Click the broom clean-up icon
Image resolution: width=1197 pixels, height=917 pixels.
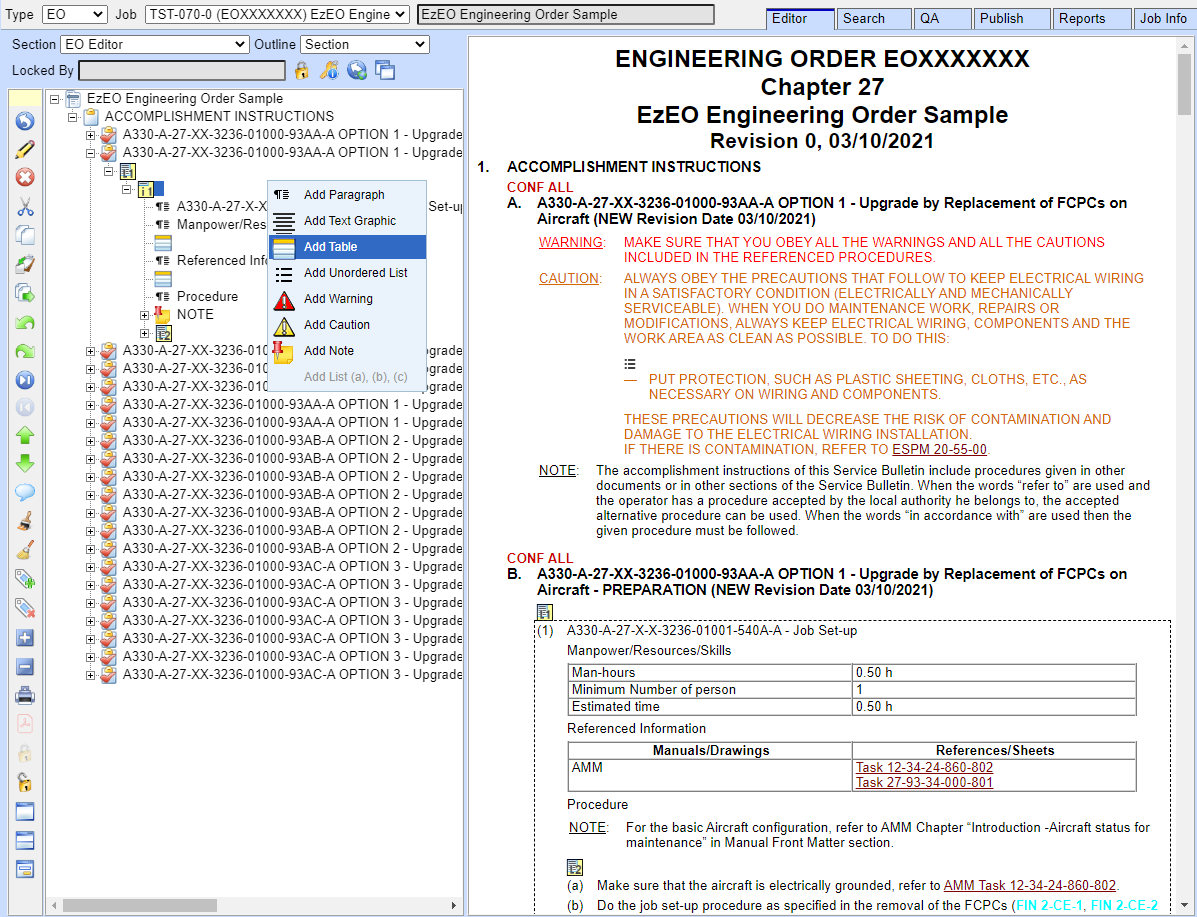click(x=25, y=551)
